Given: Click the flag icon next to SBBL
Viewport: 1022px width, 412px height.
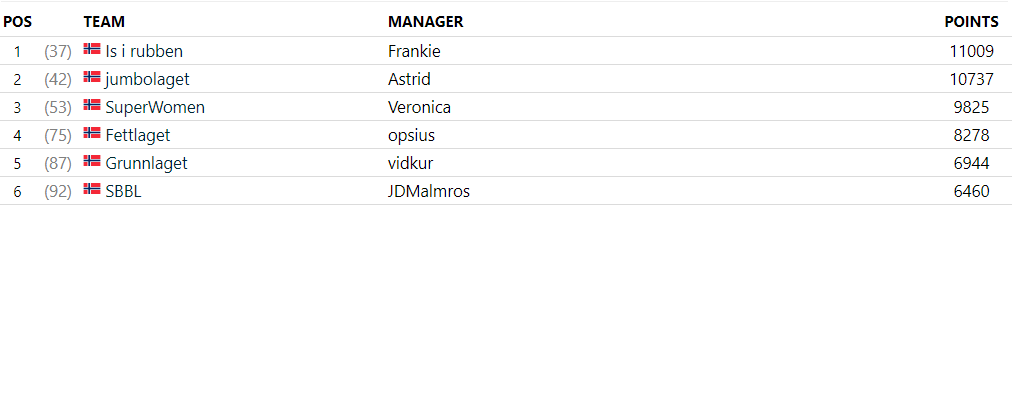Looking at the screenshot, I should click(x=92, y=189).
